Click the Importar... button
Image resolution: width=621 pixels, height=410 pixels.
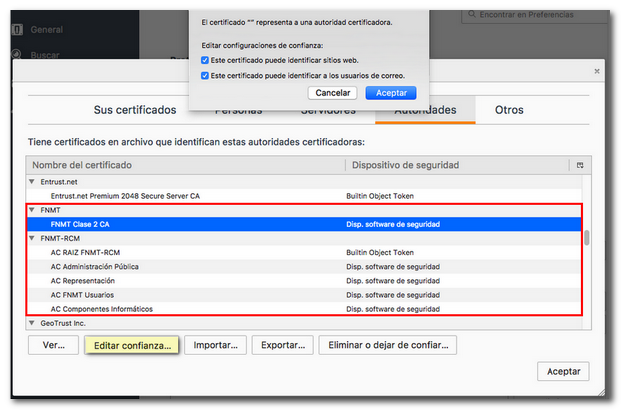[x=215, y=345]
